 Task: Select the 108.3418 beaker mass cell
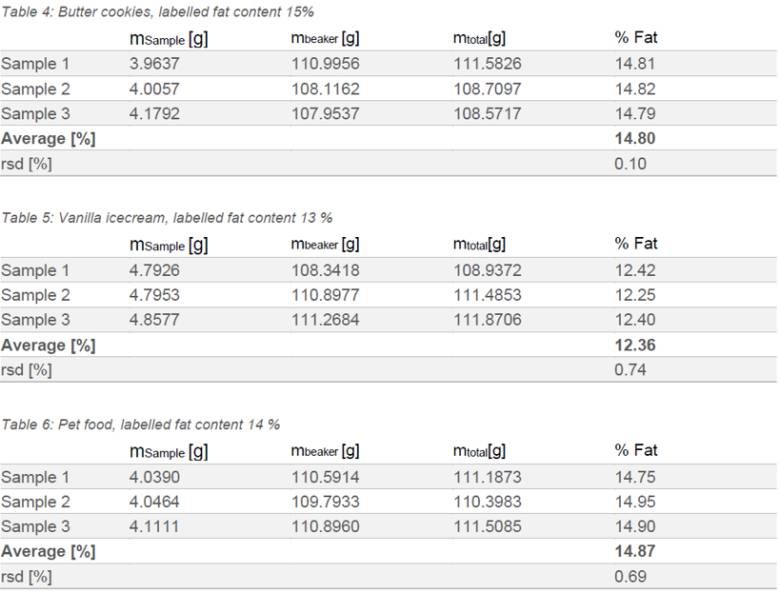325,271
